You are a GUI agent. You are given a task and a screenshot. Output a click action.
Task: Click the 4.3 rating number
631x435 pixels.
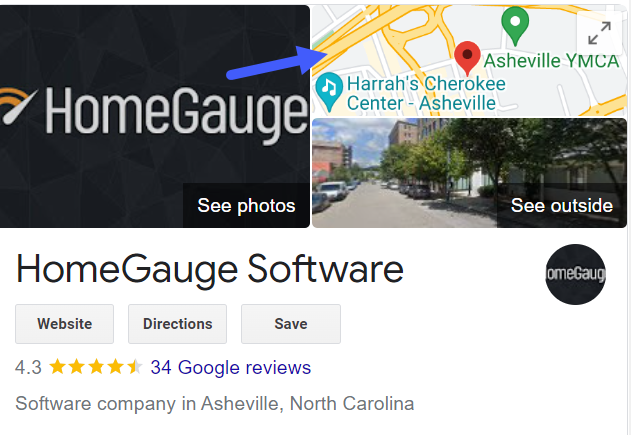pos(28,367)
